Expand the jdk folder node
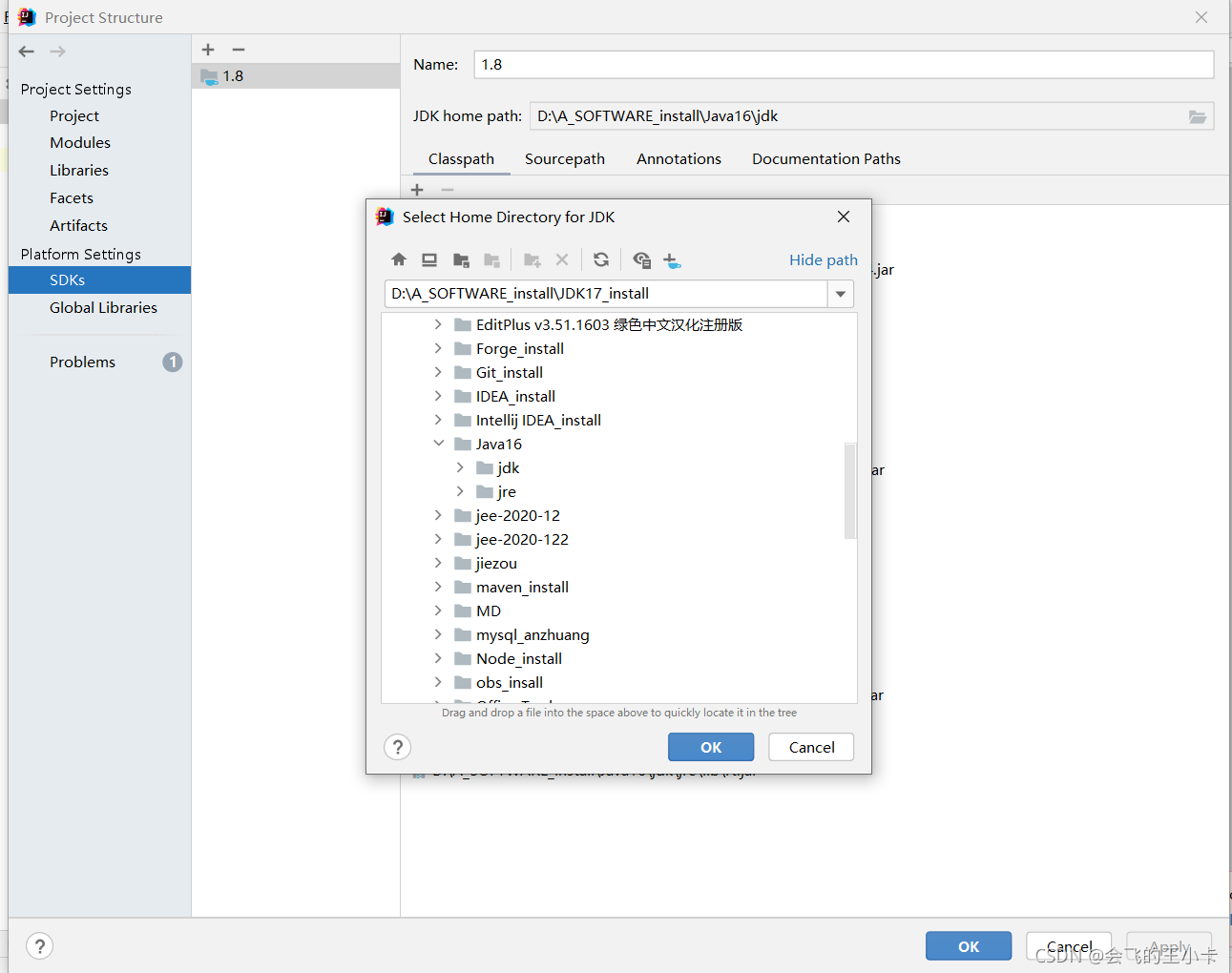 point(460,467)
